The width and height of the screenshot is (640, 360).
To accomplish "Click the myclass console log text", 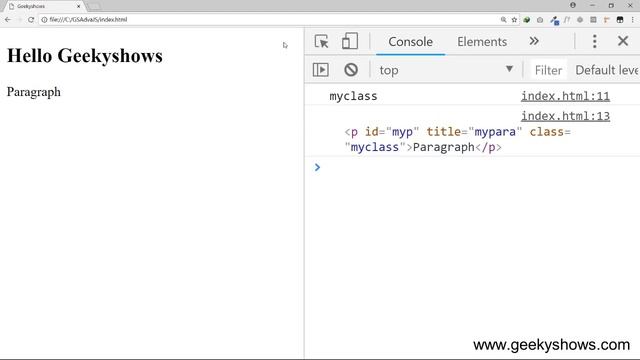I will [353, 96].
